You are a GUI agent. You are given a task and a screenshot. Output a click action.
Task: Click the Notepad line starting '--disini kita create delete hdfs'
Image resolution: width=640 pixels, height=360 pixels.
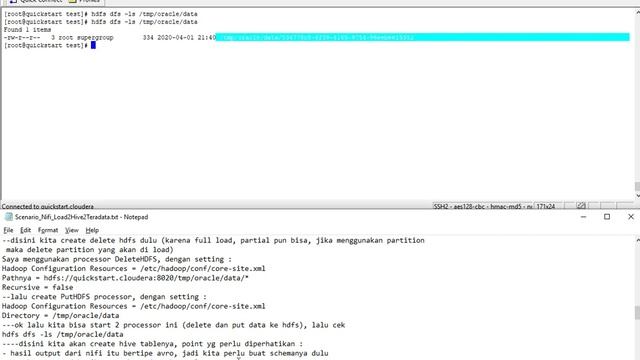click(213, 240)
